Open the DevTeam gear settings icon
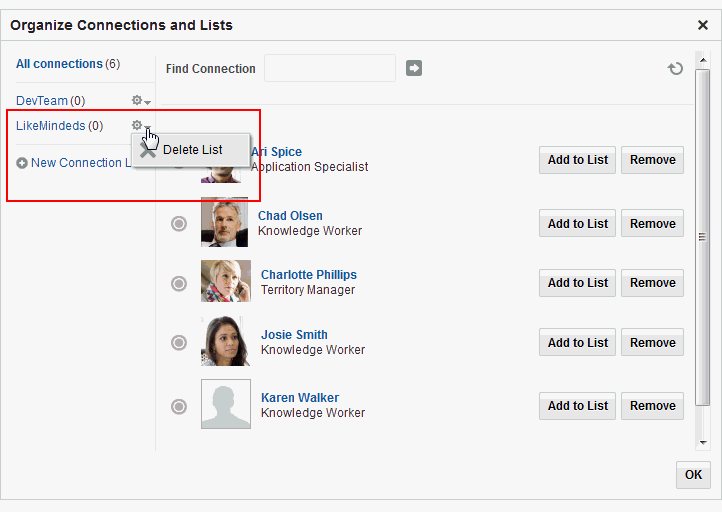This screenshot has width=722, height=512. [137, 100]
